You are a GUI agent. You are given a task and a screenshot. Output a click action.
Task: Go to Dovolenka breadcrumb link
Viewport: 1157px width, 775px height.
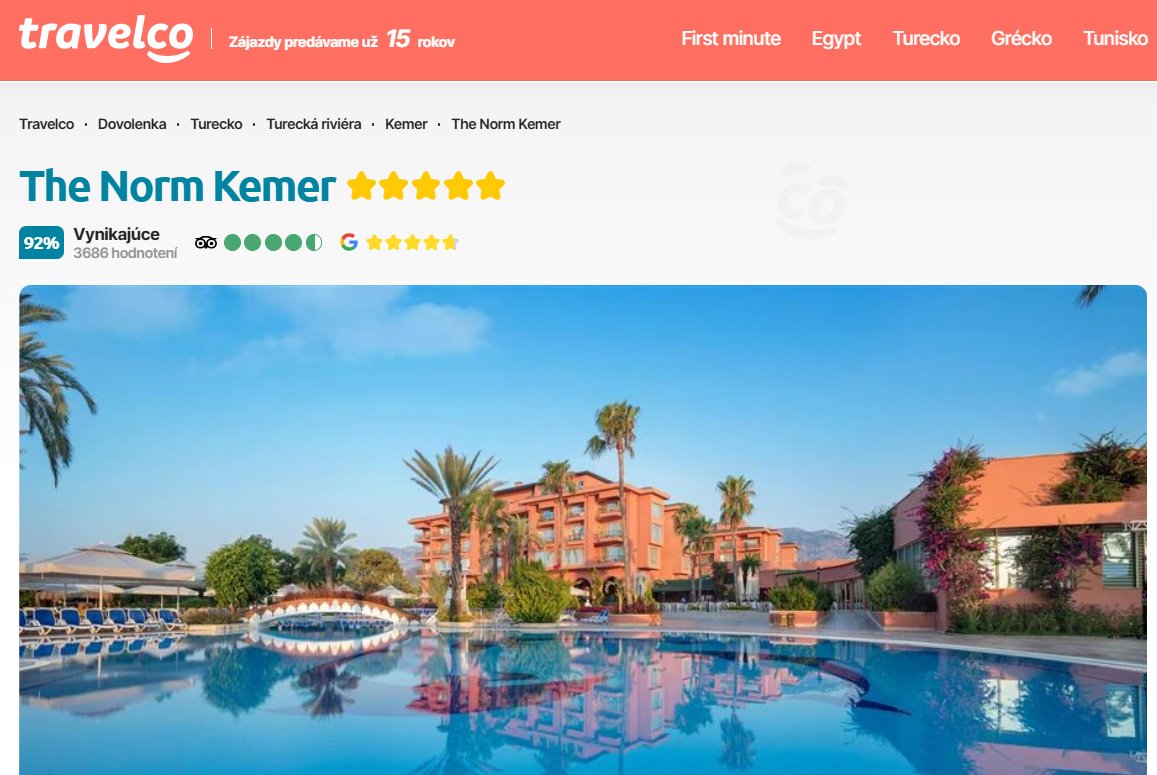132,124
